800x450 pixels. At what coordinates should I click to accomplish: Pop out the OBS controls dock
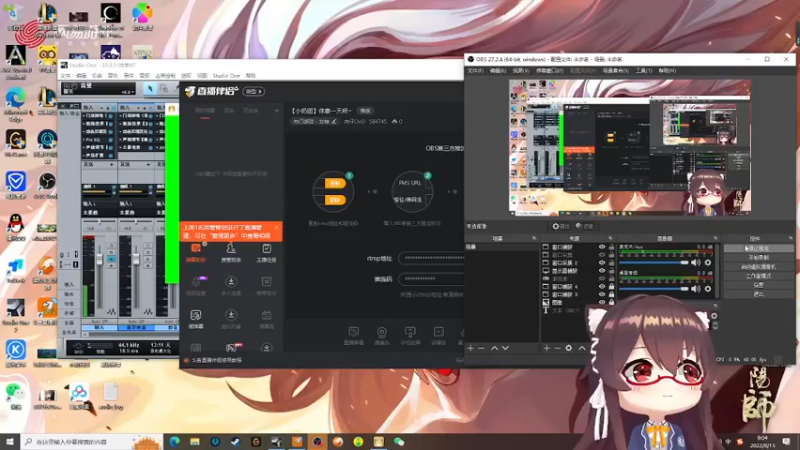tap(791, 238)
